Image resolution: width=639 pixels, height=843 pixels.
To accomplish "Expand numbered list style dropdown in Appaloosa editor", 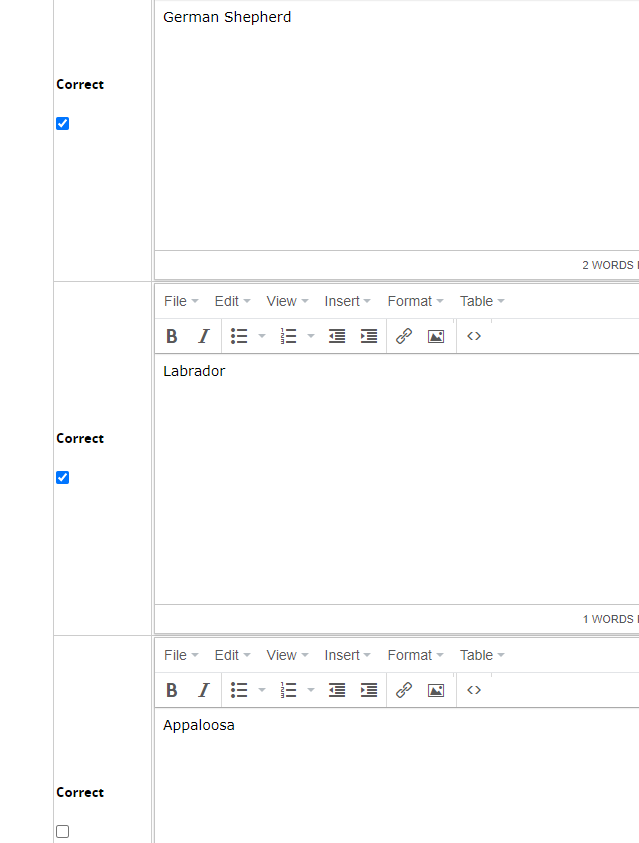I will tap(311, 690).
